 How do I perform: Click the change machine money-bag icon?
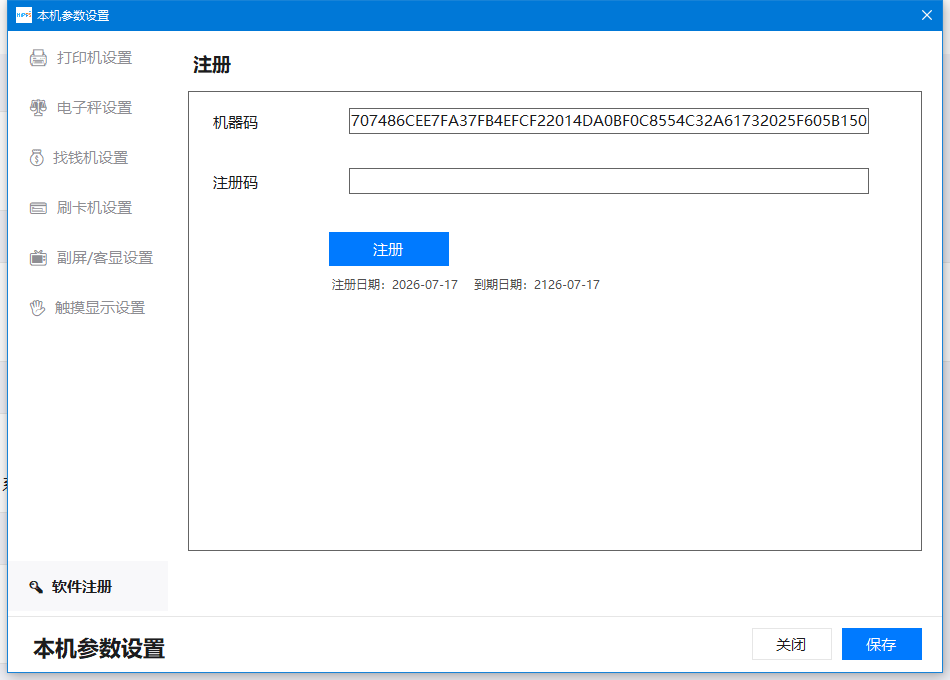click(x=37, y=158)
